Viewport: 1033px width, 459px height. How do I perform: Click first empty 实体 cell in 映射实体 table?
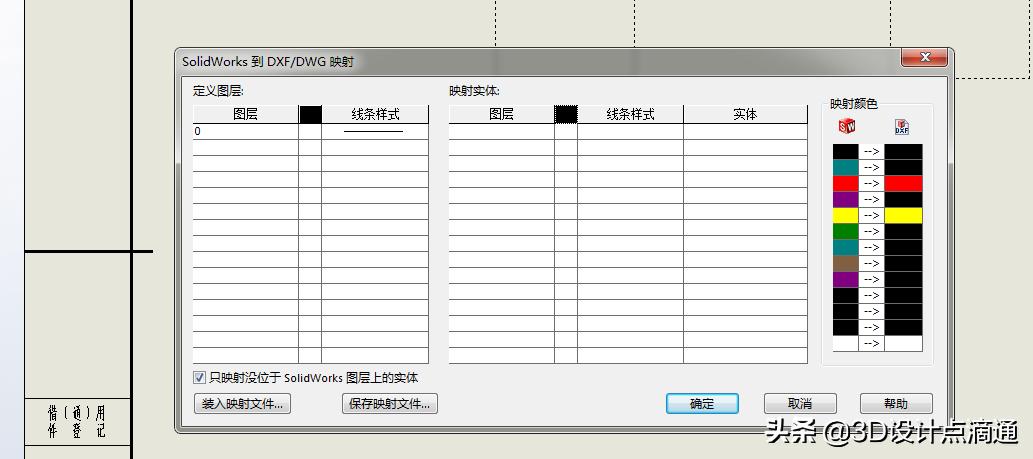(745, 132)
